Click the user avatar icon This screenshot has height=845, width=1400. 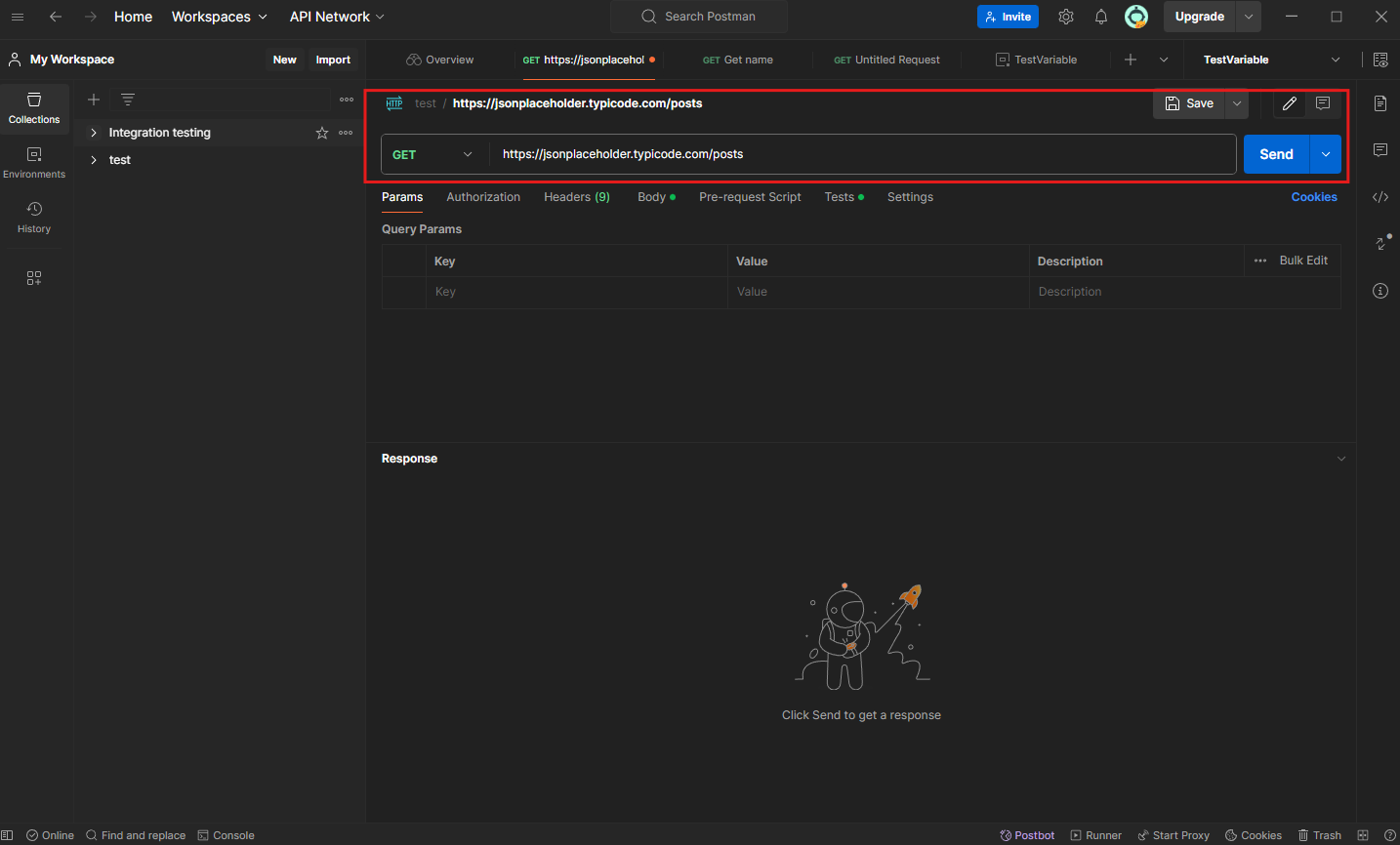pos(1136,17)
